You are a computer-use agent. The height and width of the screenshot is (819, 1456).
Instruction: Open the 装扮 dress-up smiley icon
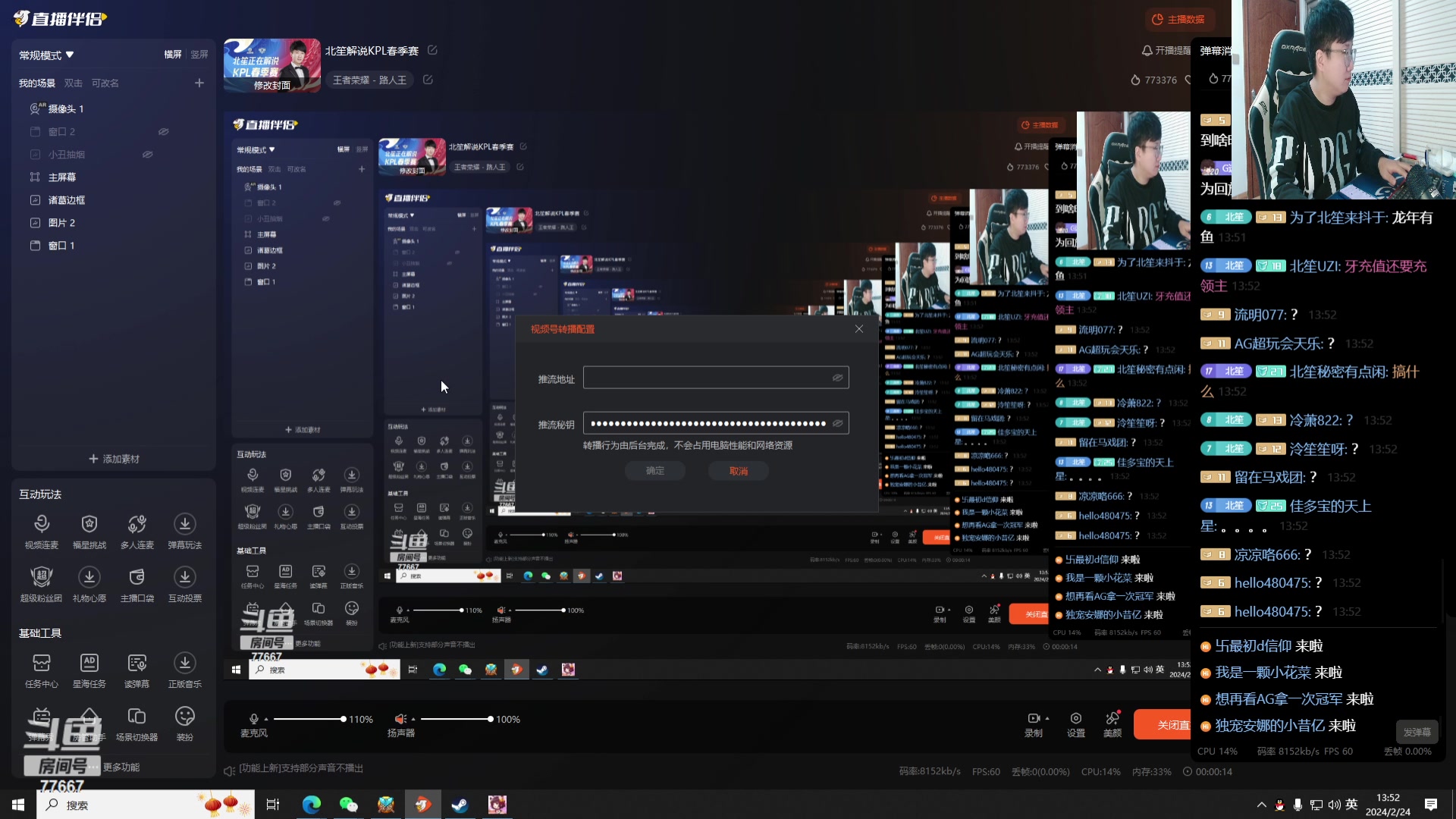184,717
